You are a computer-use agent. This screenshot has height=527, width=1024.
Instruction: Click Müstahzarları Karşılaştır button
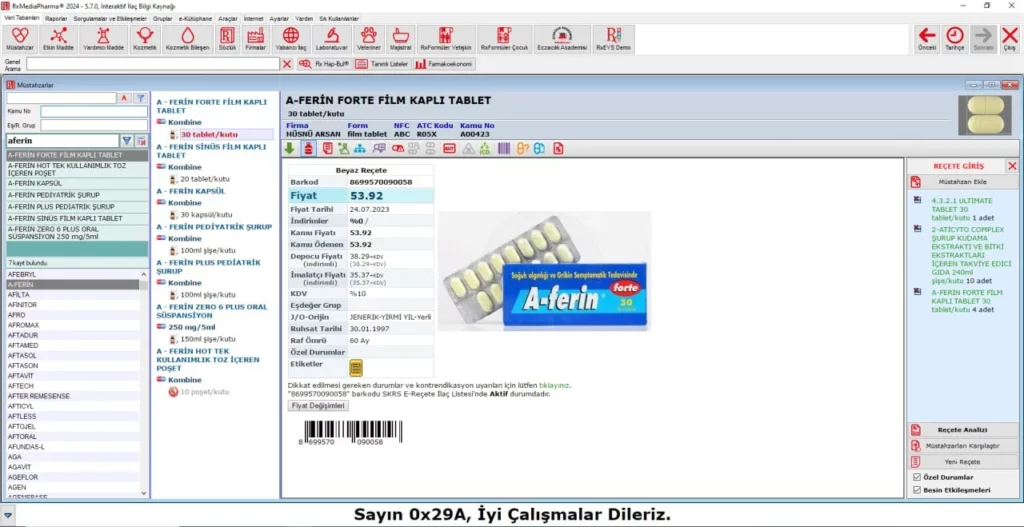[962, 446]
